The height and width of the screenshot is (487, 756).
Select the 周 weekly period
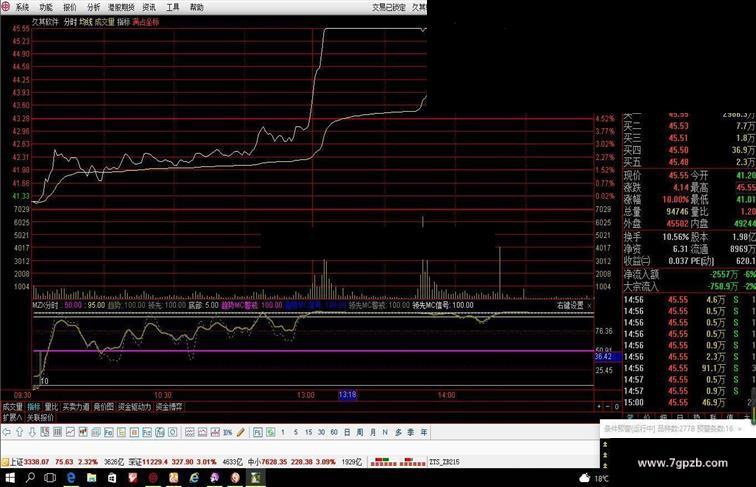click(x=360, y=432)
